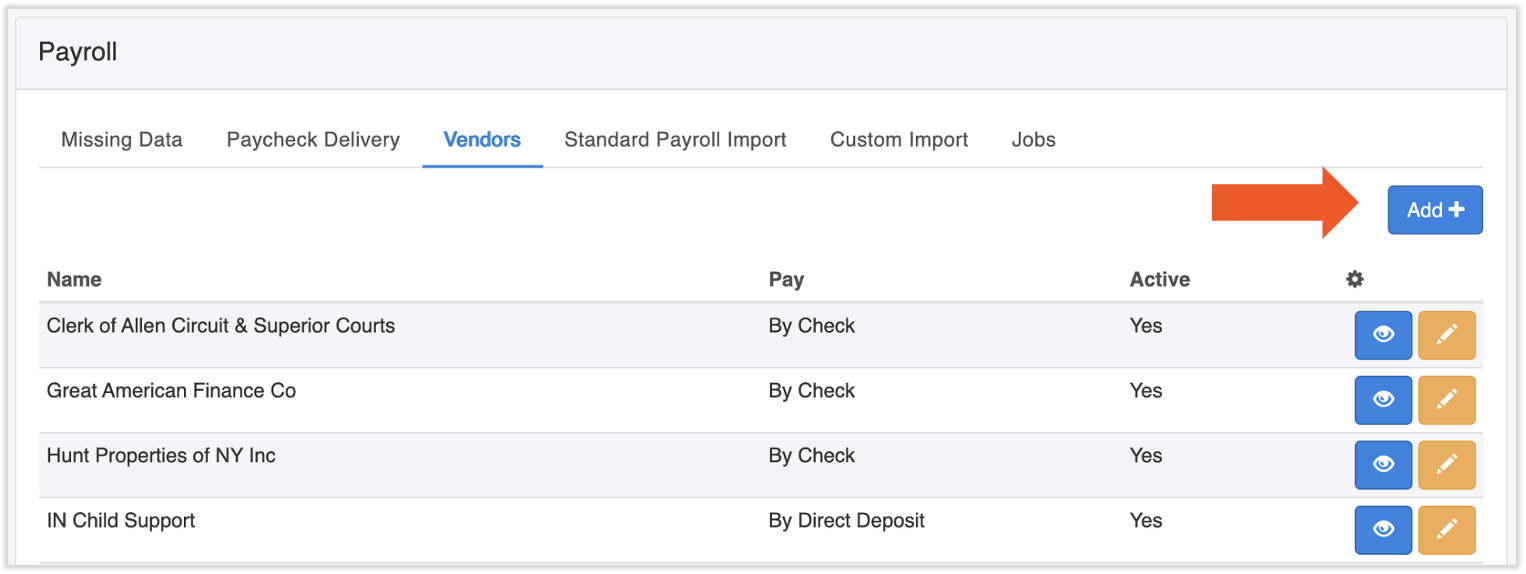1526x574 pixels.
Task: Sort by the Active column header
Action: [1159, 280]
